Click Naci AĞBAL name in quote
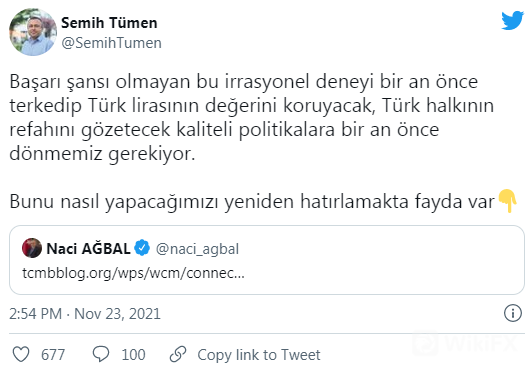Viewport: 528px width, 371px height. point(88,248)
